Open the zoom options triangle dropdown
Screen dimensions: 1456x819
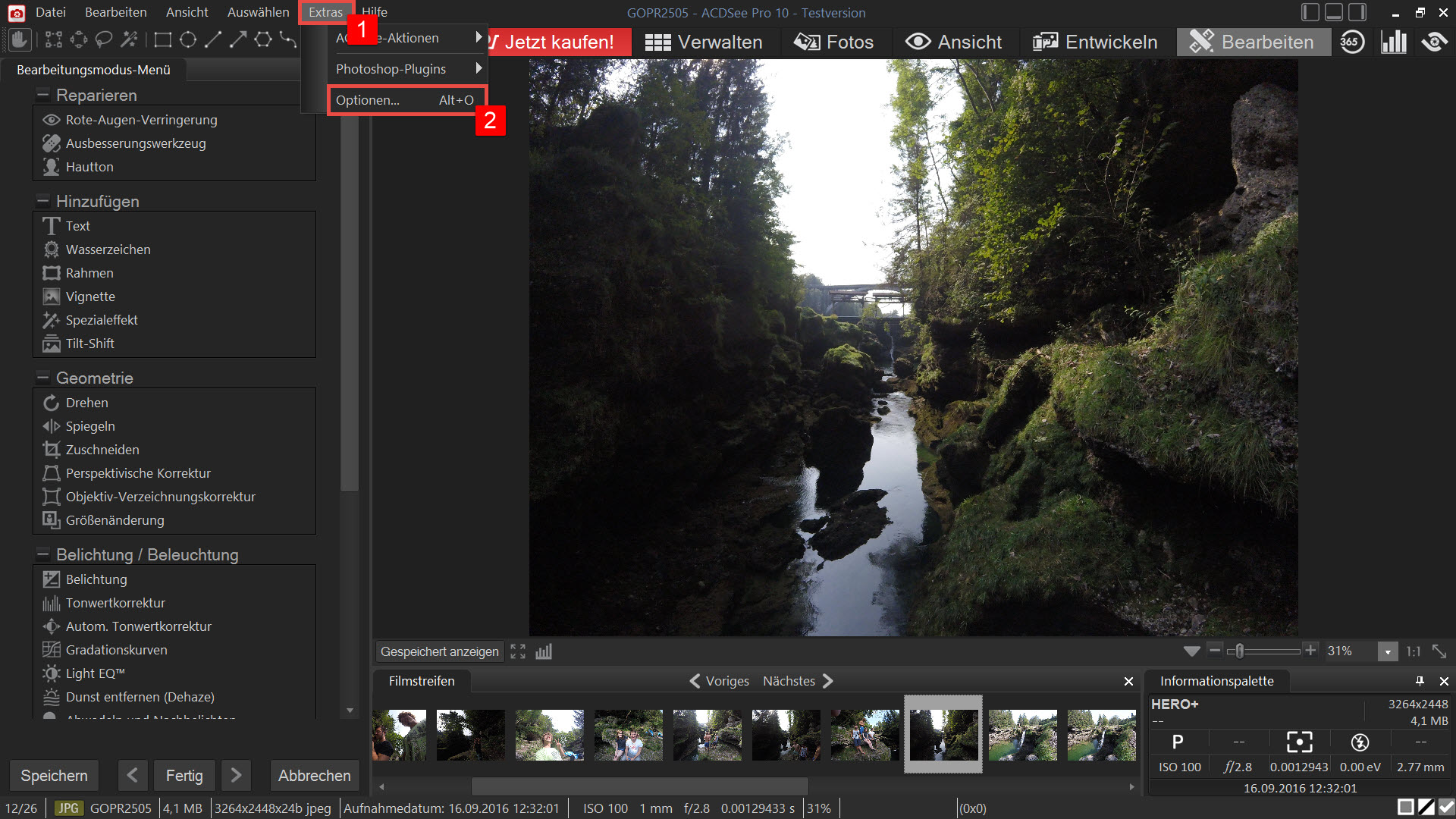[x=1192, y=651]
